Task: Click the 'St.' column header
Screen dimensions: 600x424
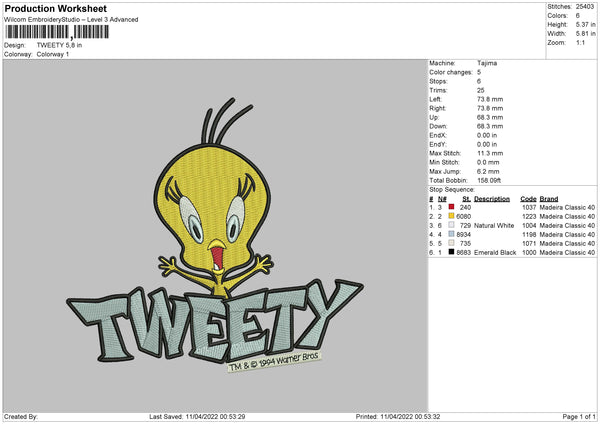Action: 466,199
